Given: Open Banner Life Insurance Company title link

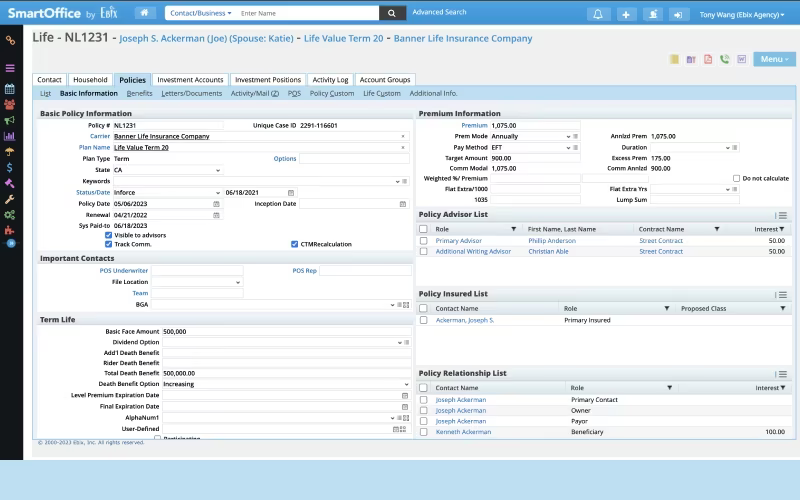Looking at the screenshot, I should (463, 38).
